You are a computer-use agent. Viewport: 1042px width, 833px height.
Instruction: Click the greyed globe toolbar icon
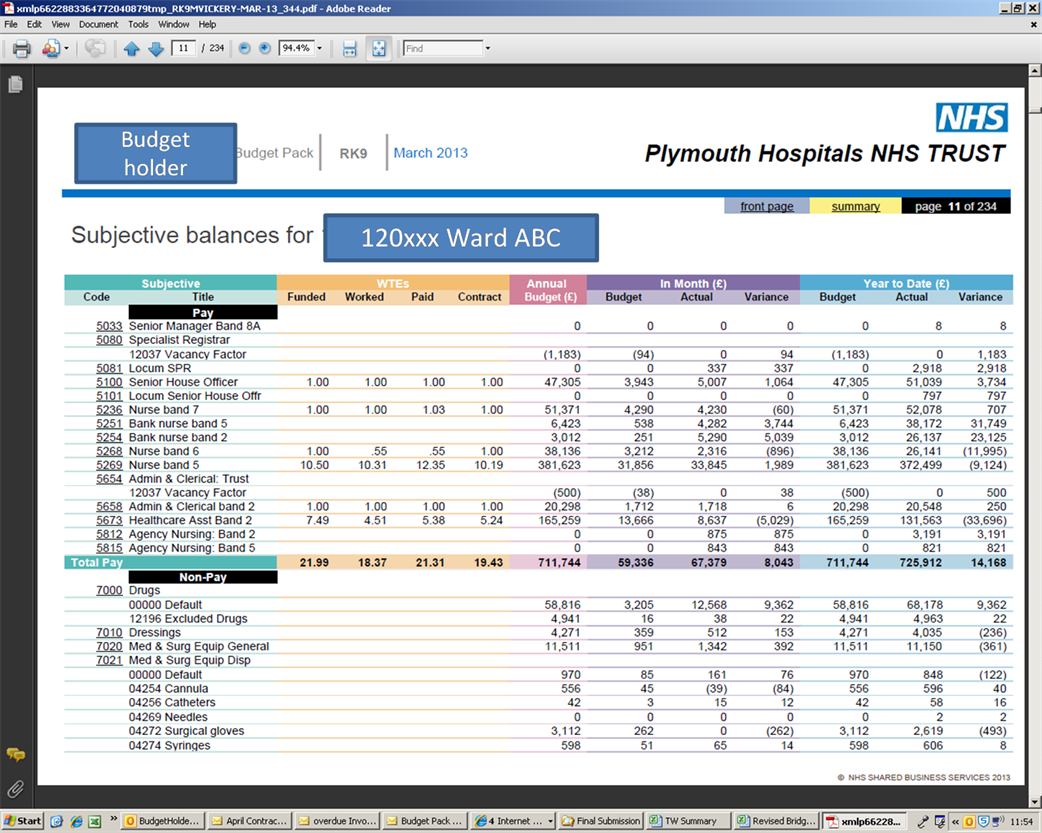pos(95,49)
